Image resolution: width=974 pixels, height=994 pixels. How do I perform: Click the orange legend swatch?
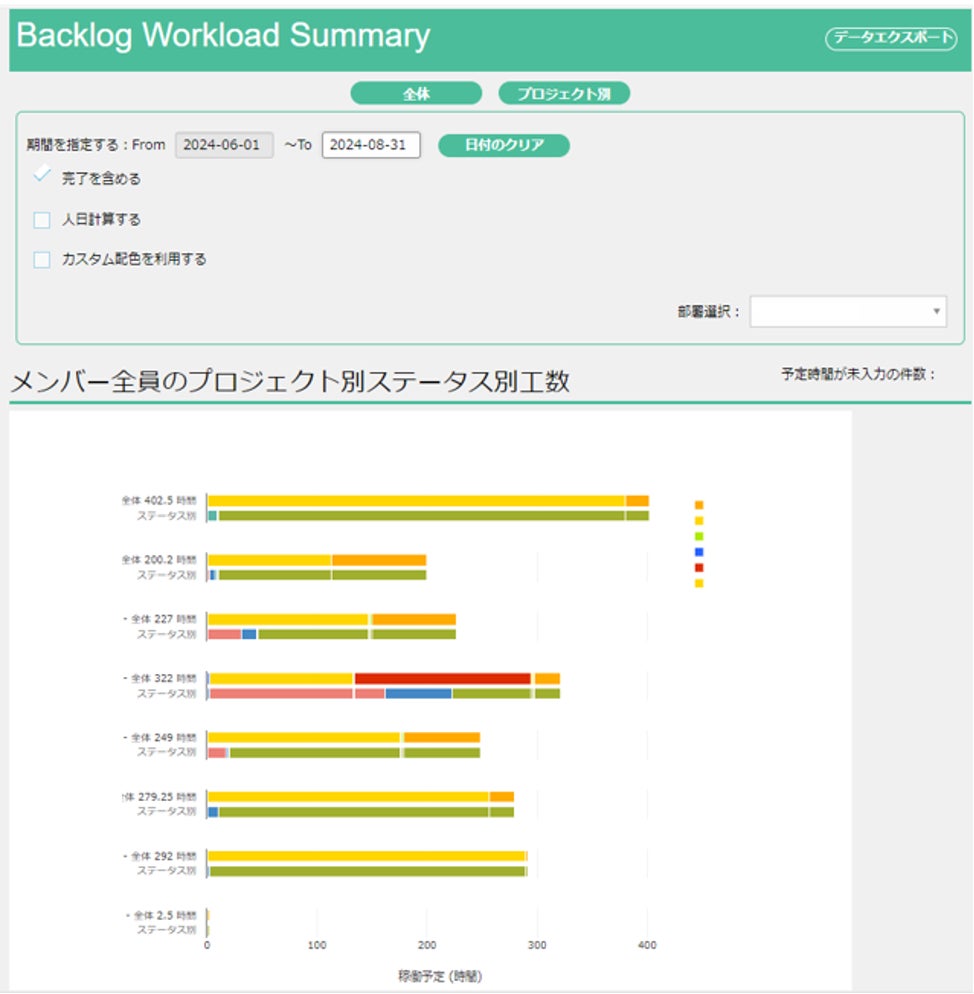tap(699, 505)
